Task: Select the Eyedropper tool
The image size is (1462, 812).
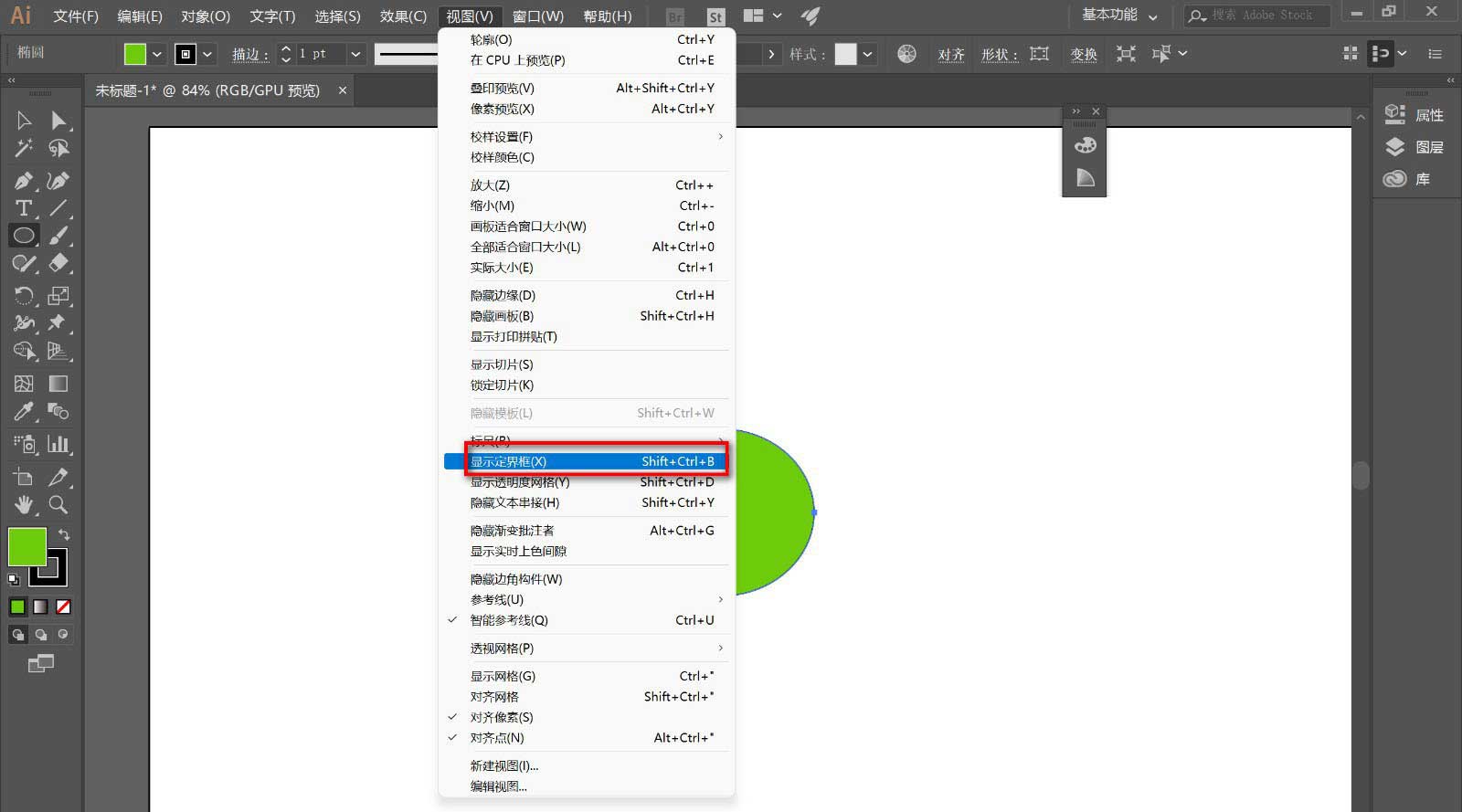Action: 24,412
